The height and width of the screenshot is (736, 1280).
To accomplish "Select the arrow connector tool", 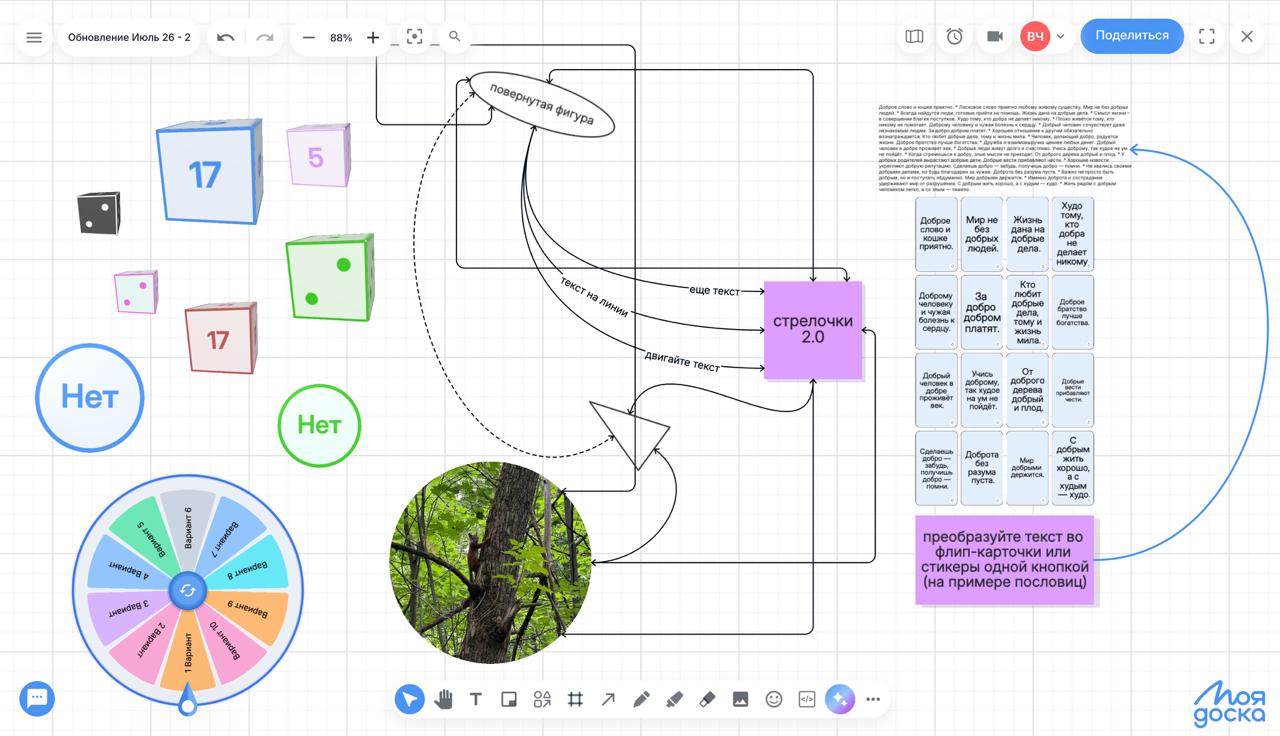I will click(x=608, y=699).
